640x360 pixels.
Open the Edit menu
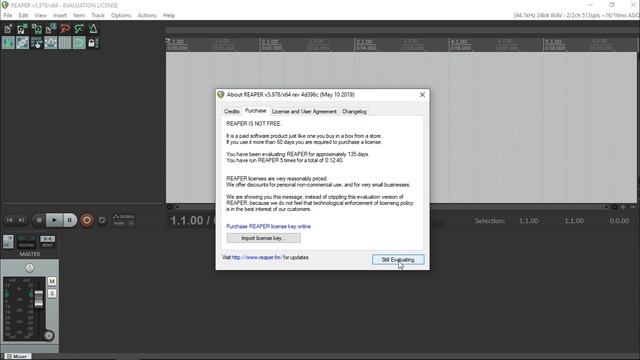coord(23,16)
